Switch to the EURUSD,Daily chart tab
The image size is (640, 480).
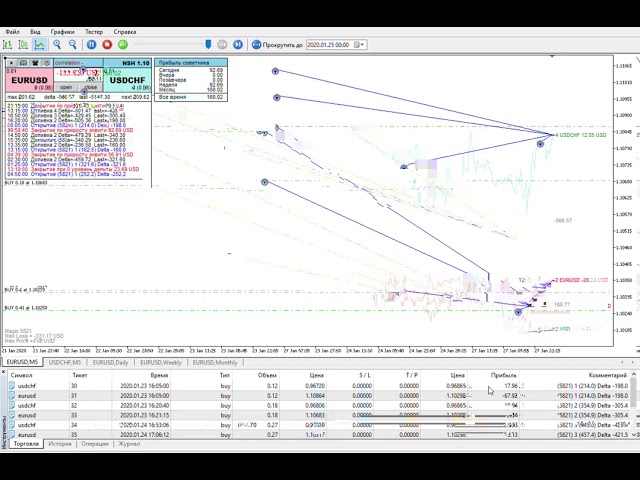pos(110,362)
